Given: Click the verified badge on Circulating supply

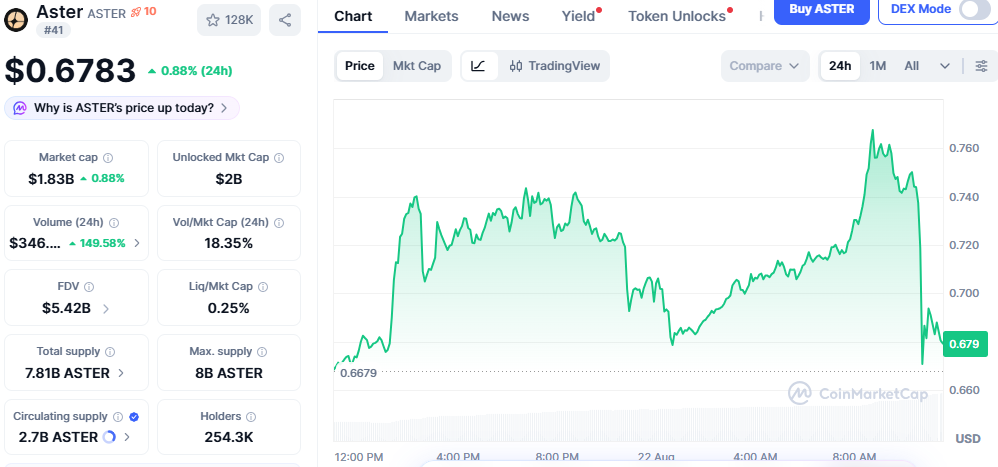Looking at the screenshot, I should coord(134,417).
